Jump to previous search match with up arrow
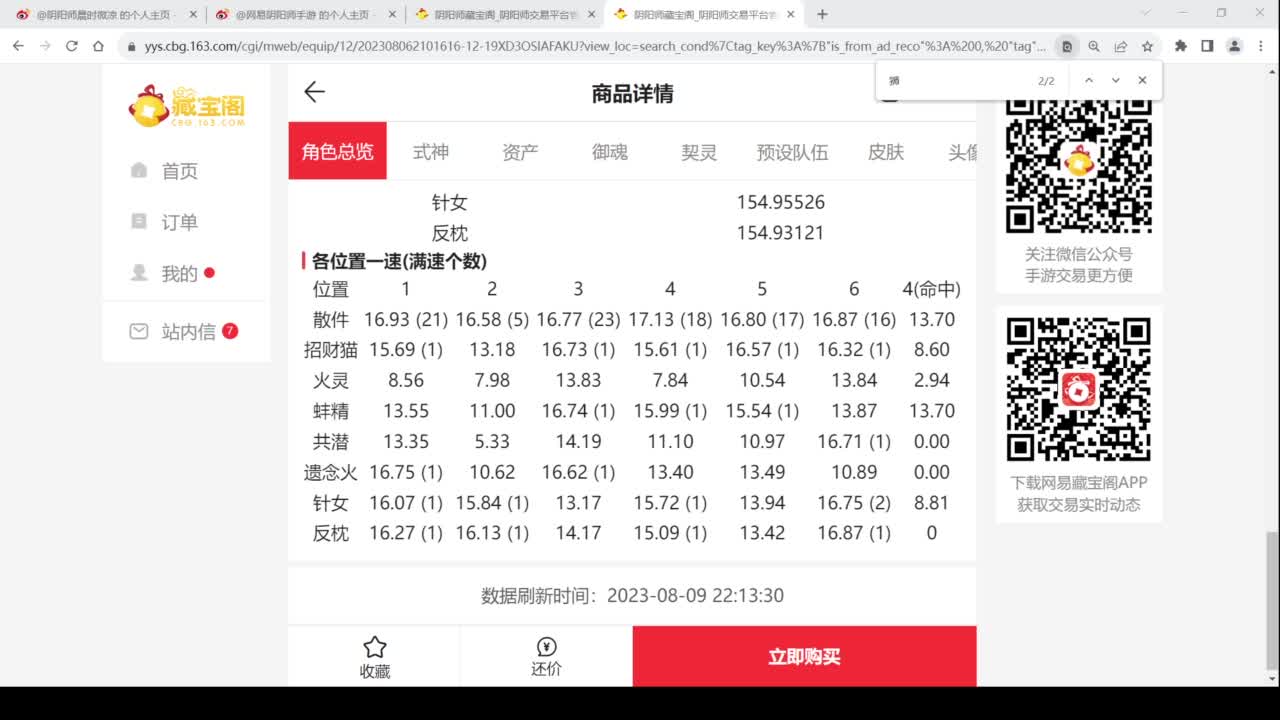1280x720 pixels. coord(1089,79)
